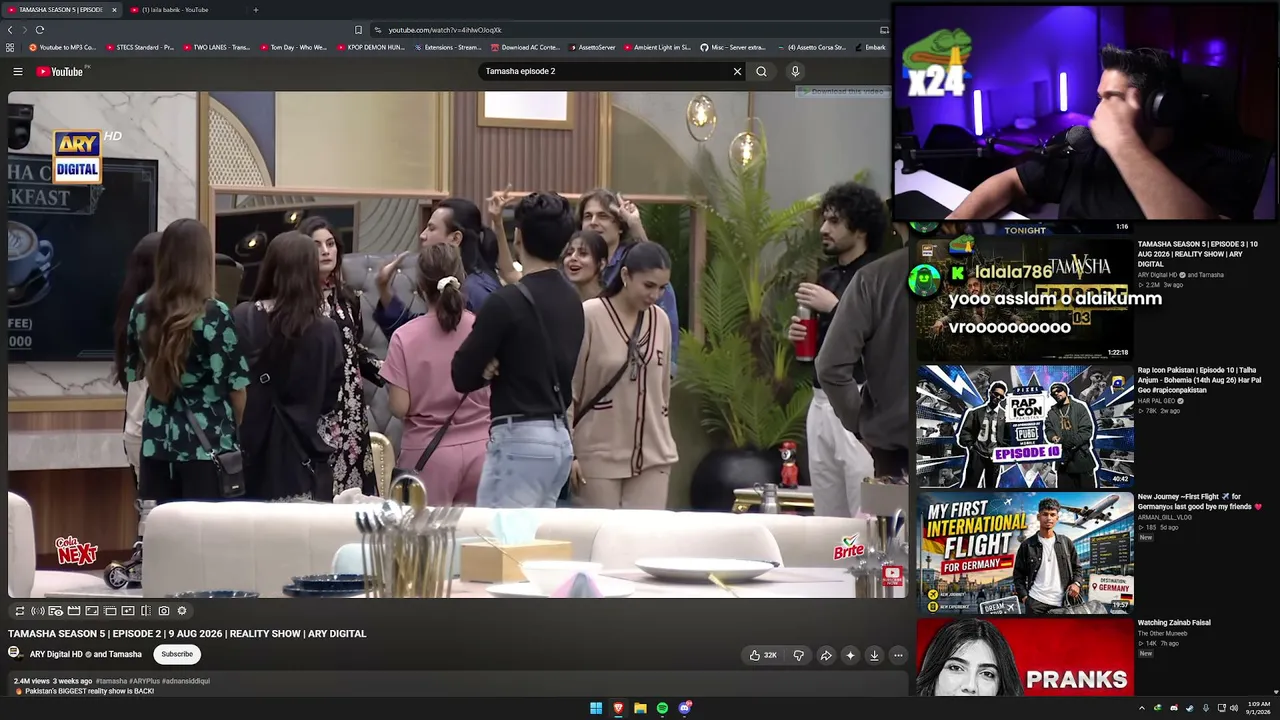The height and width of the screenshot is (720, 1280).
Task: Open the 'Ambient Light im Si...' bookmark
Action: click(x=658, y=47)
